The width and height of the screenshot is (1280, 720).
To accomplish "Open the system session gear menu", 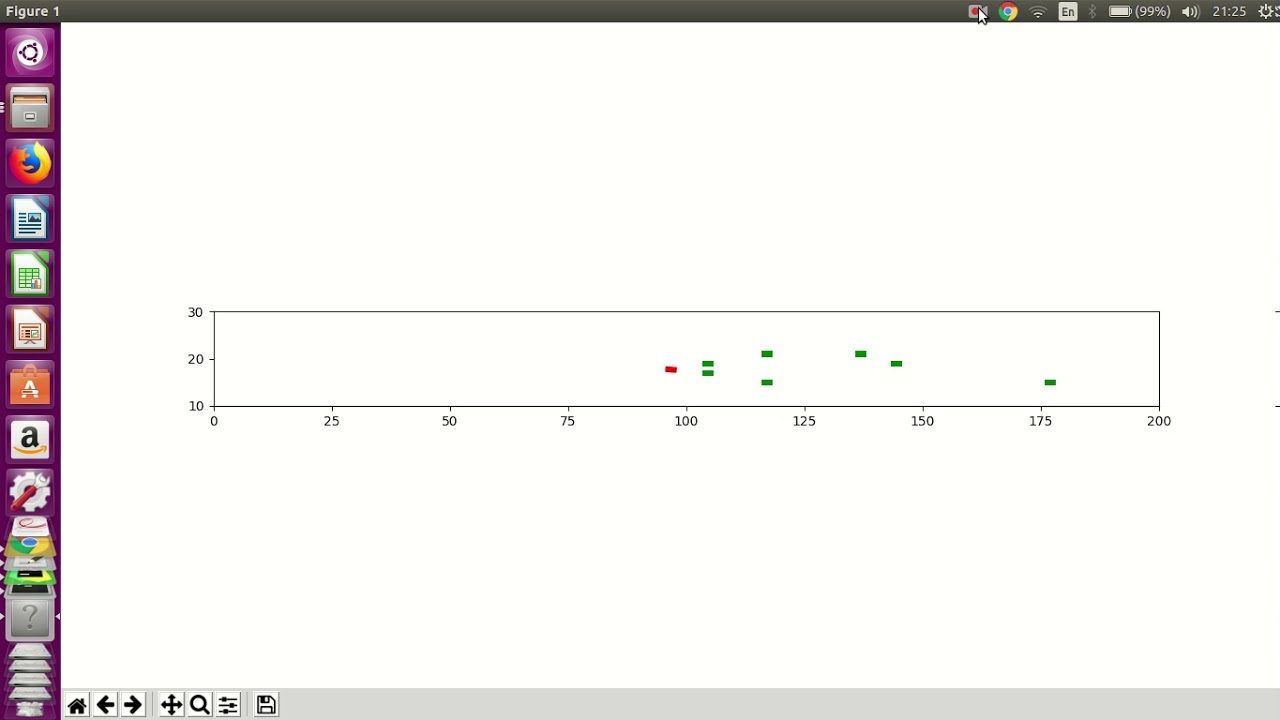I will pos(1268,12).
